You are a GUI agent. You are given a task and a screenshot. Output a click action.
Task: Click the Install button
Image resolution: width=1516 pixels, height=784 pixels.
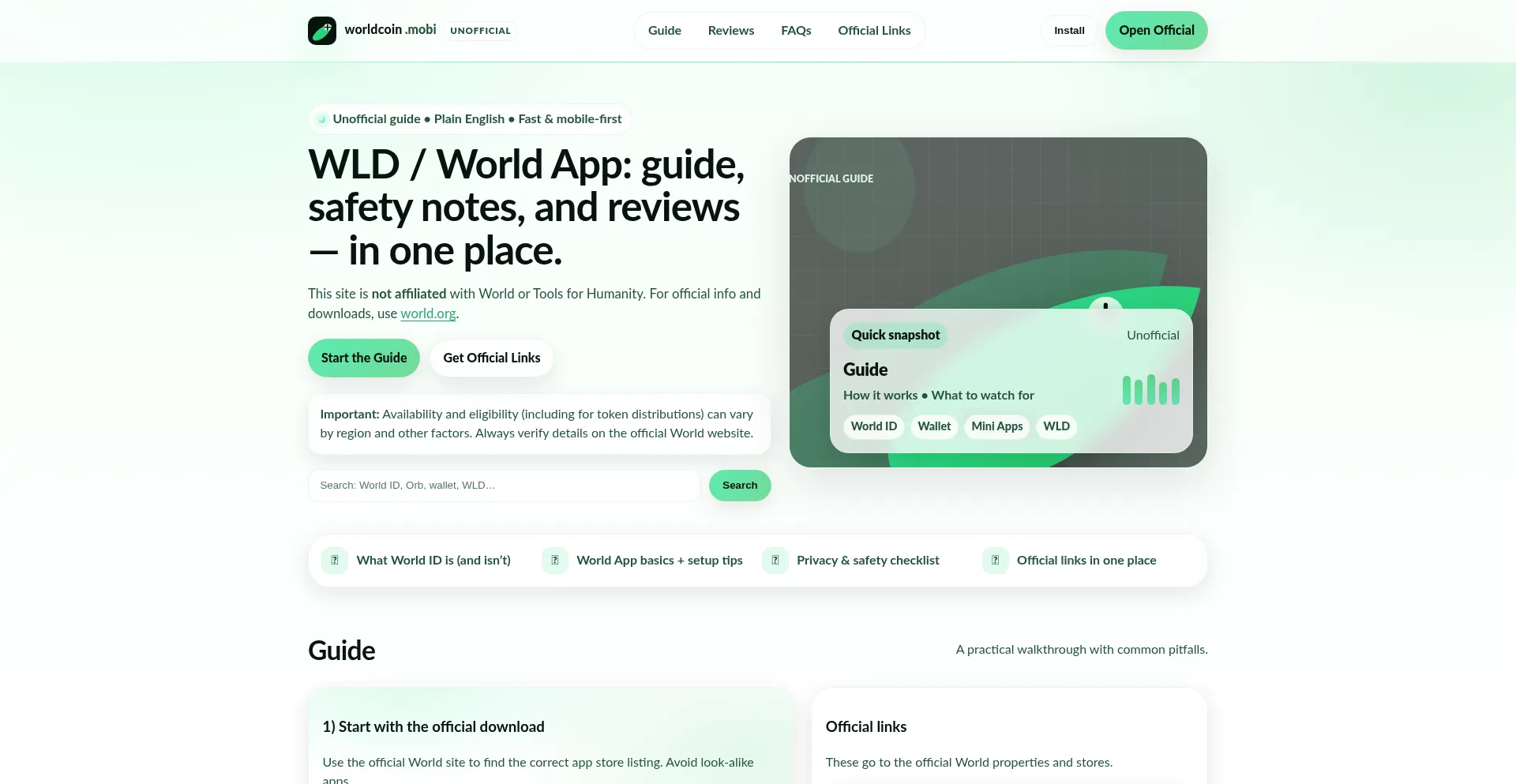pyautogui.click(x=1069, y=31)
